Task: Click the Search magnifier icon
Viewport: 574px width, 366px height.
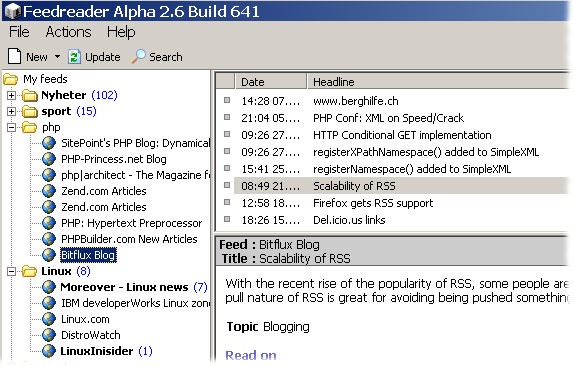Action: coord(138,56)
